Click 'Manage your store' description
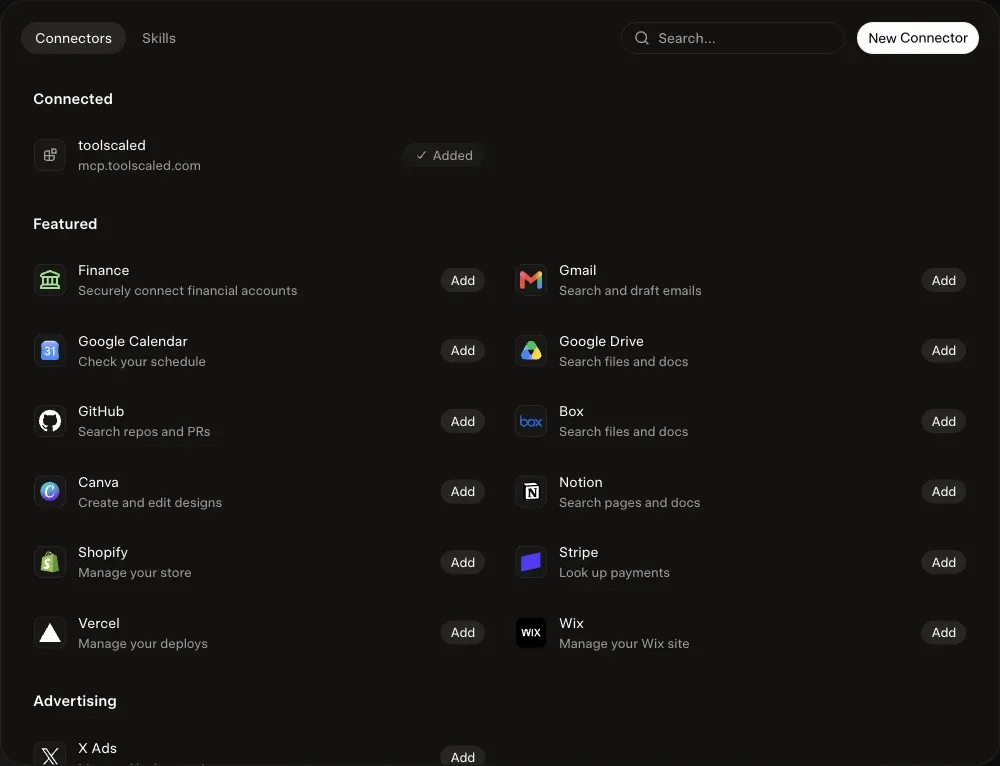The width and height of the screenshot is (1000, 766). [135, 573]
